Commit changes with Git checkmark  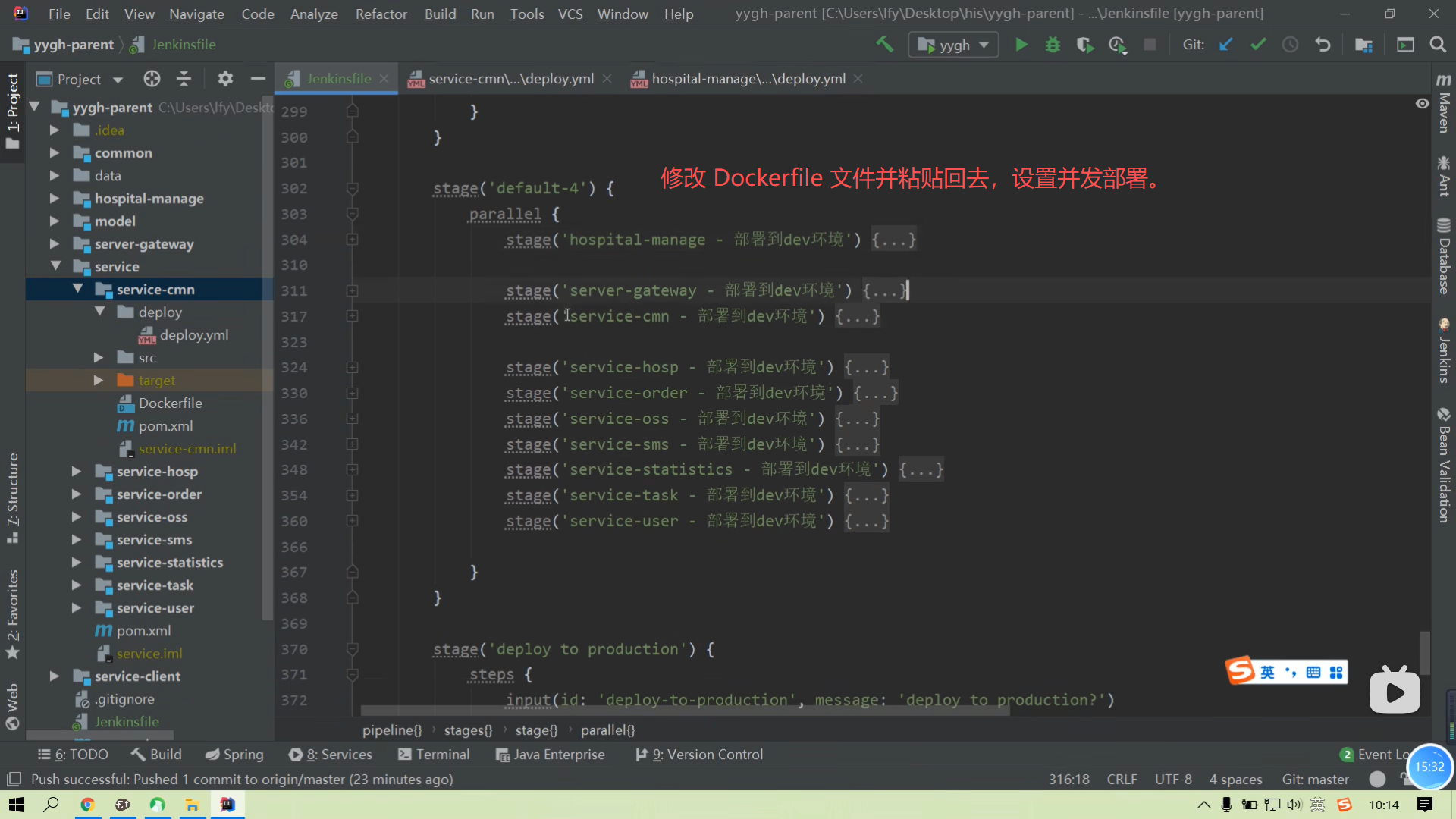click(1259, 45)
